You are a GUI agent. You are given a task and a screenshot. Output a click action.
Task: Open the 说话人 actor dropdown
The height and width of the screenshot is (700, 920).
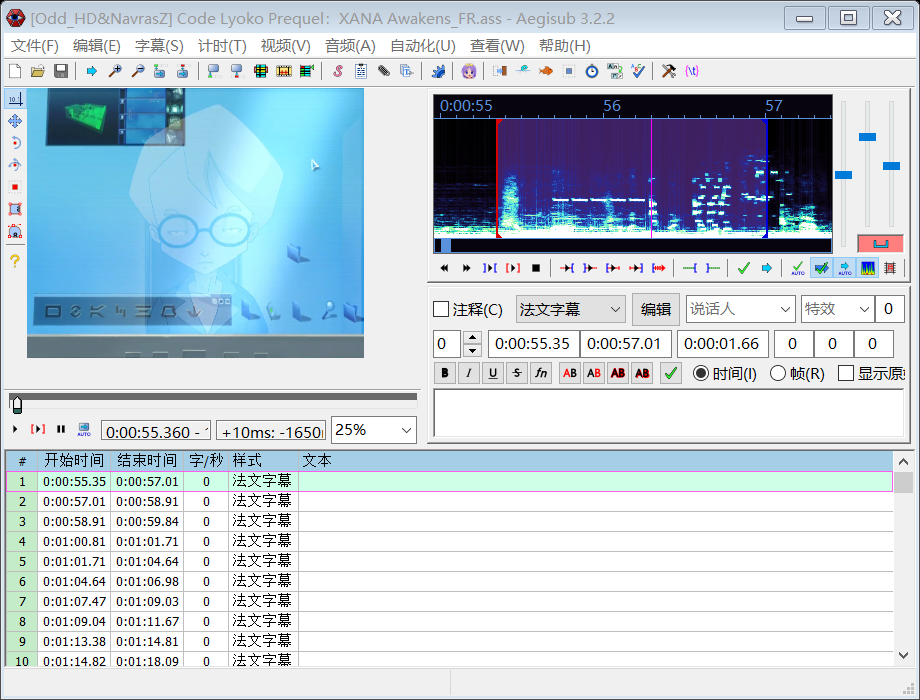click(x=740, y=309)
